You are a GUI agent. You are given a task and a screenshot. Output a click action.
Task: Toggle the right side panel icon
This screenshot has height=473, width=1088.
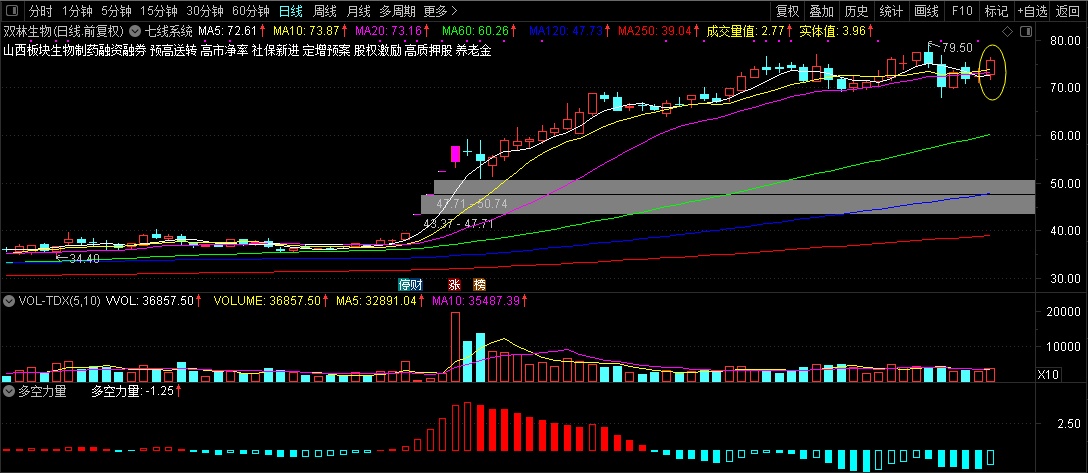coord(1024,32)
